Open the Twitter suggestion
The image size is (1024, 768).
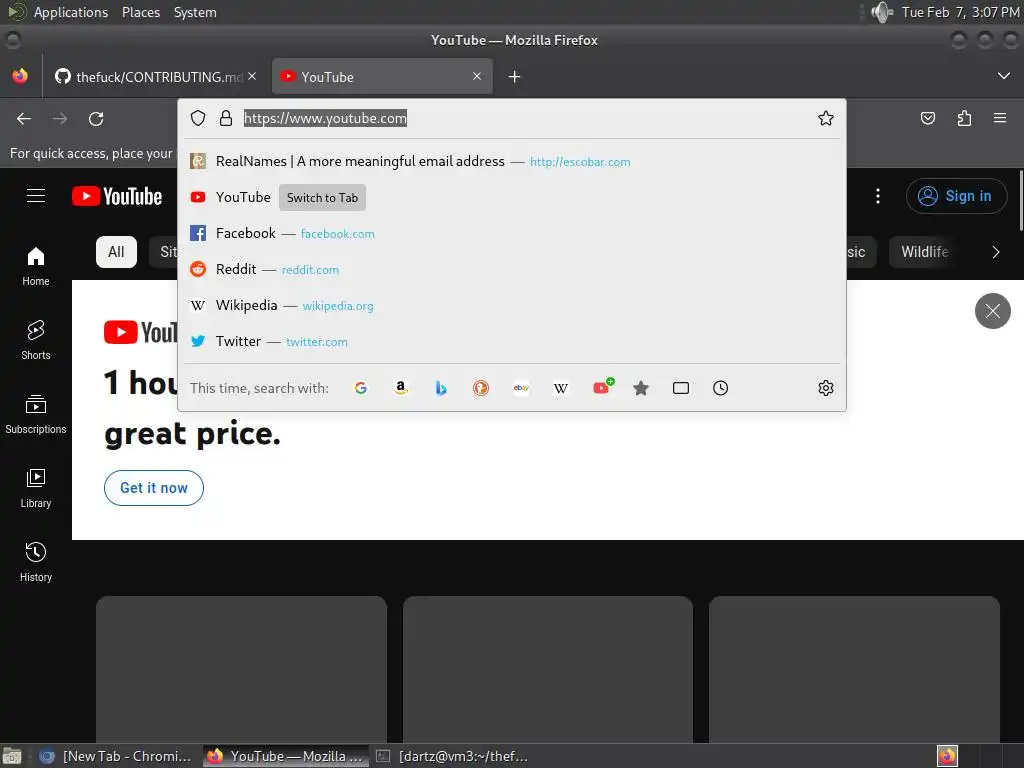pos(512,341)
